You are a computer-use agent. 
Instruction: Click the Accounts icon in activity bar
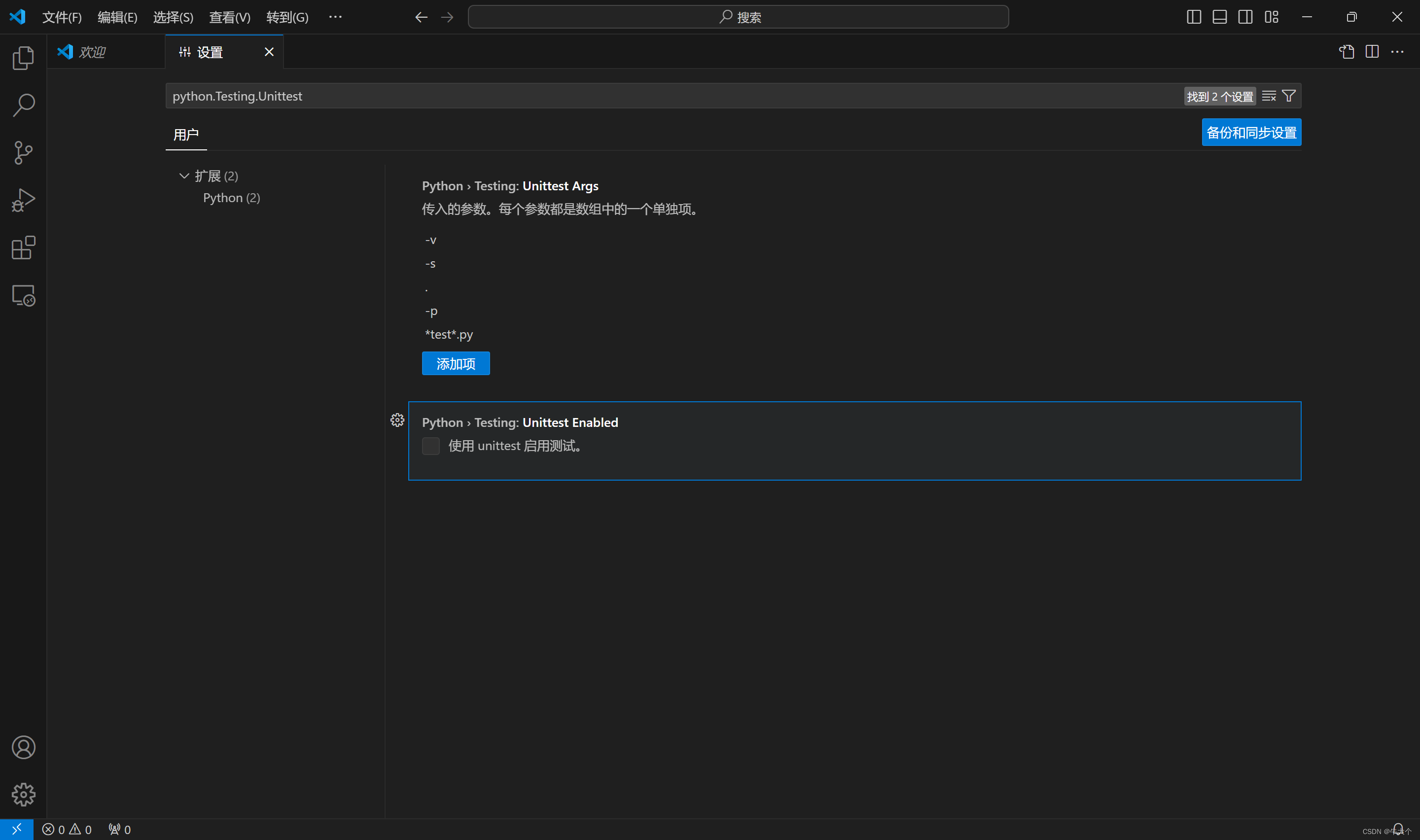23,747
